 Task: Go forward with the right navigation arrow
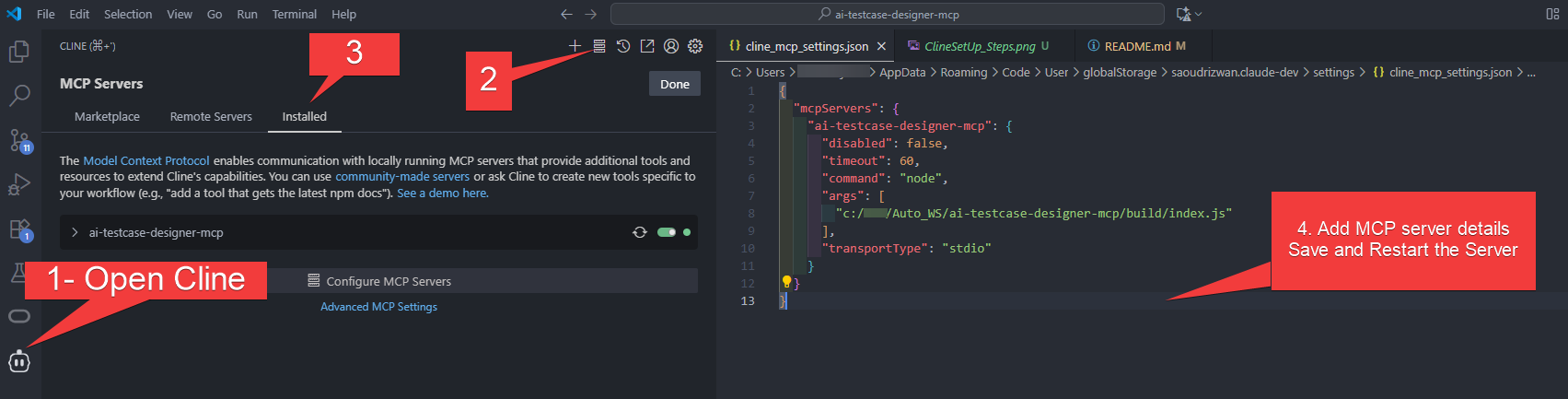click(x=590, y=14)
